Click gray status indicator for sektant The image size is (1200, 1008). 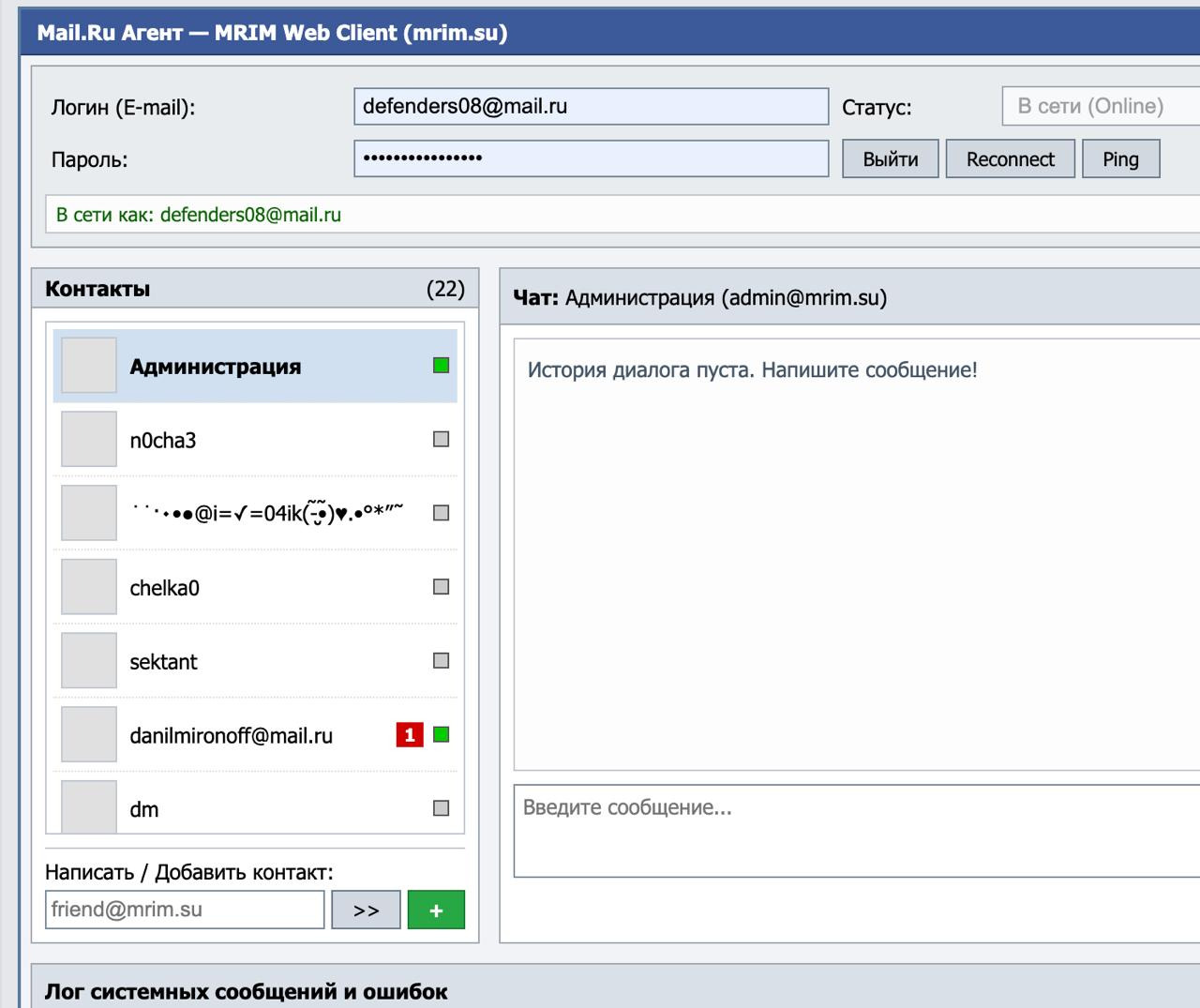[x=442, y=660]
